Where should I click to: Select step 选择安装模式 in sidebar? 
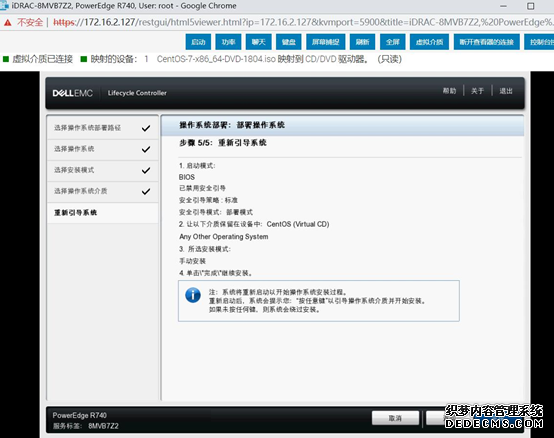tap(102, 170)
